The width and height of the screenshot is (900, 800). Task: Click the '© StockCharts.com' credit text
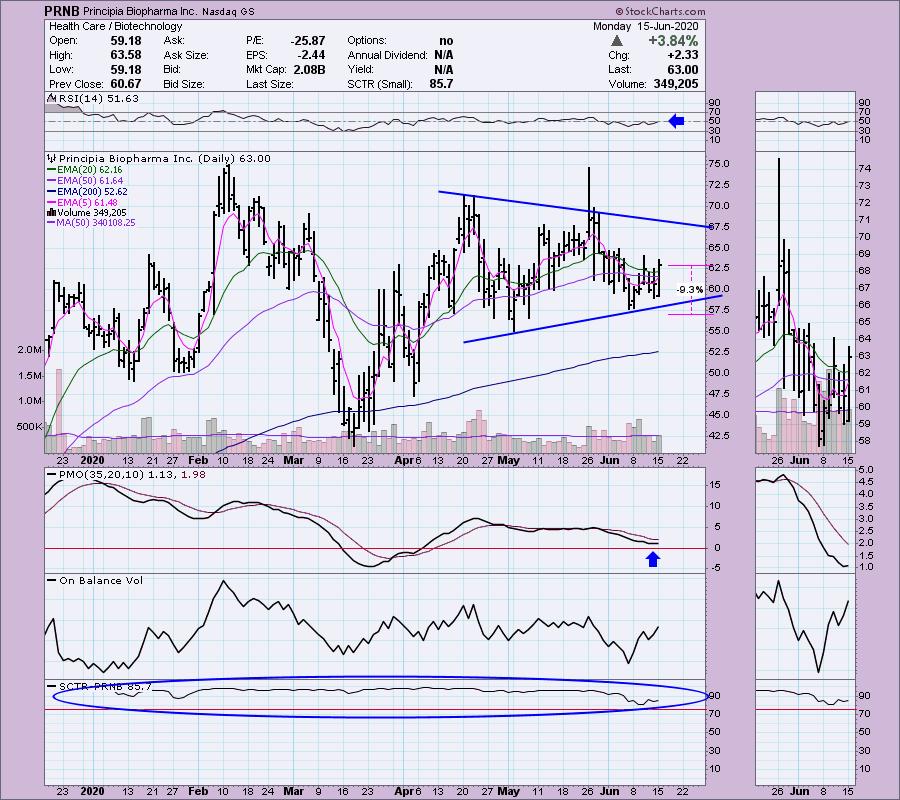pos(660,11)
